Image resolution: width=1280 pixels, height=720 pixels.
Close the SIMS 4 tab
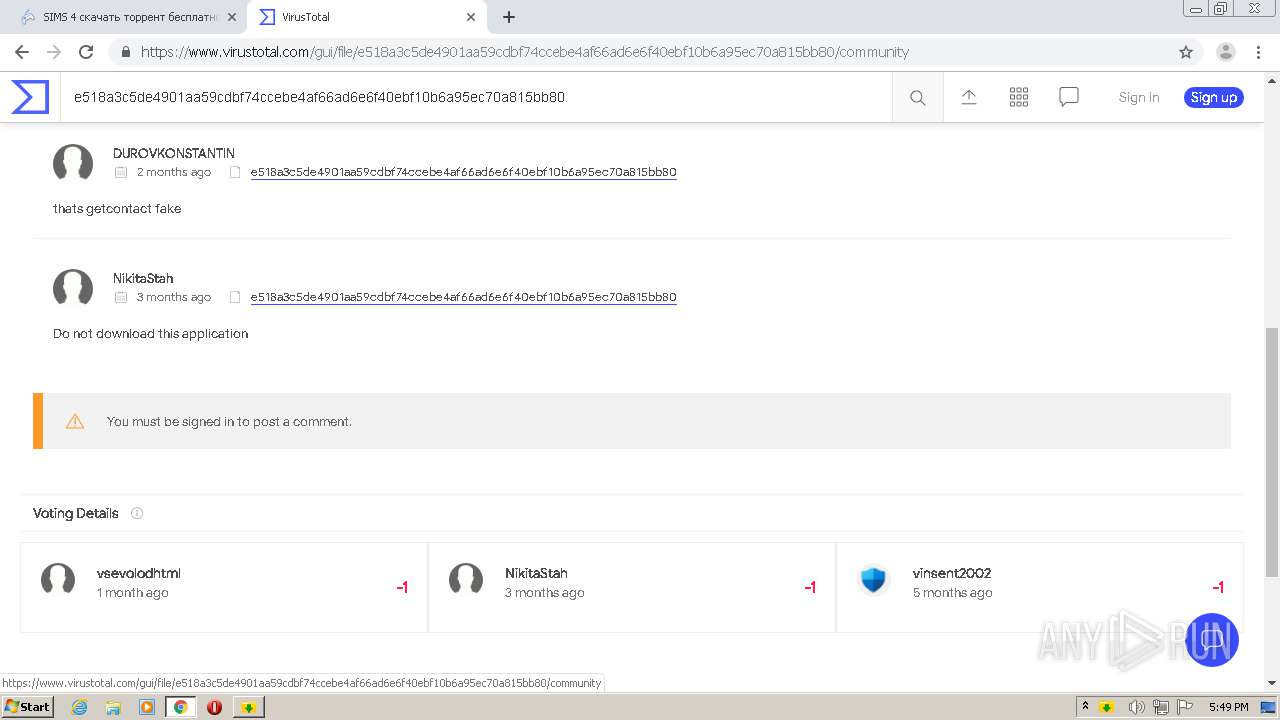pyautogui.click(x=231, y=17)
